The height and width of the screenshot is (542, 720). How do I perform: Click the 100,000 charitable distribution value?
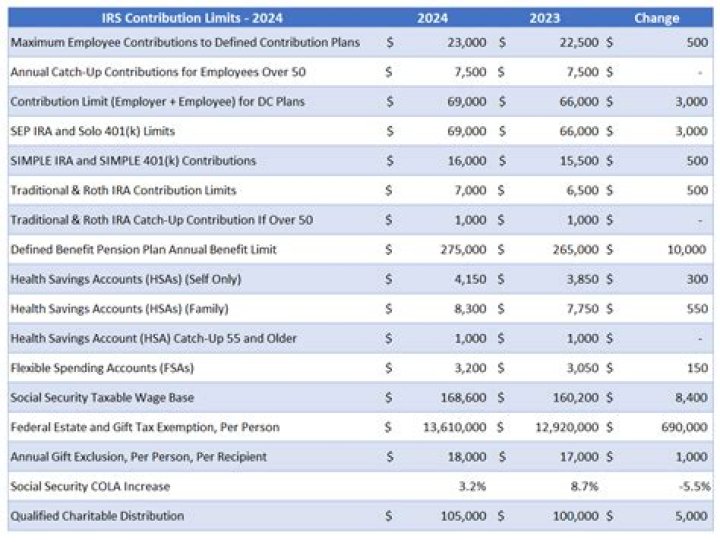pos(576,516)
